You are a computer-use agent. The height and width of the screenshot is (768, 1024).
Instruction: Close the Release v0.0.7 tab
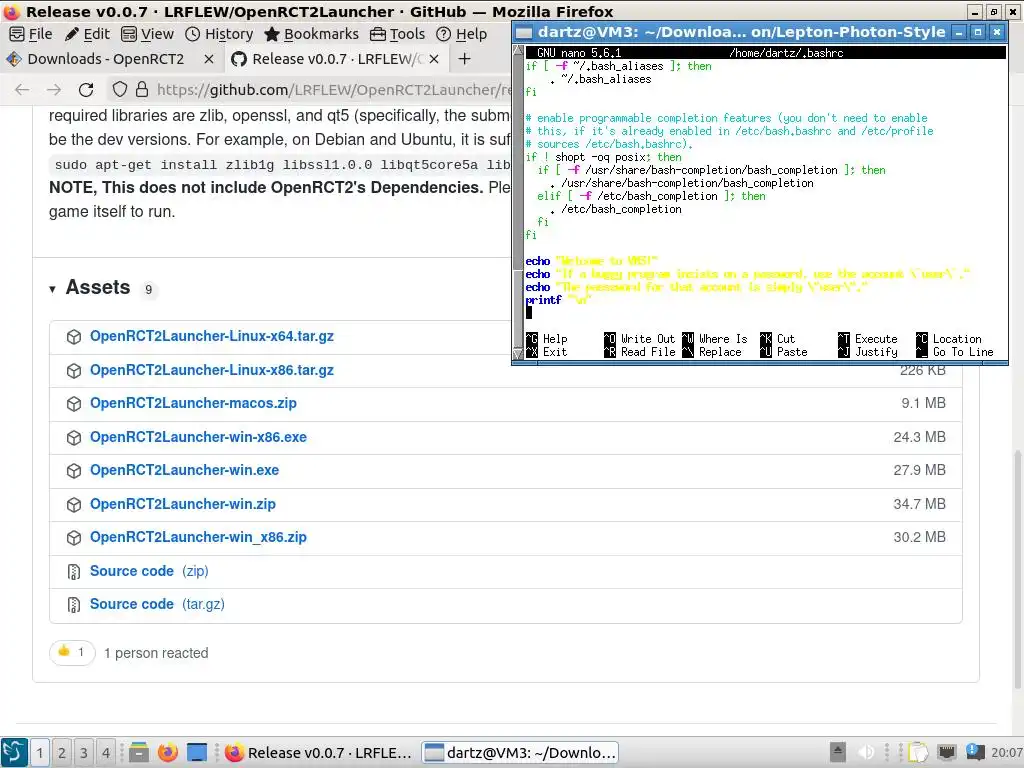point(434,59)
